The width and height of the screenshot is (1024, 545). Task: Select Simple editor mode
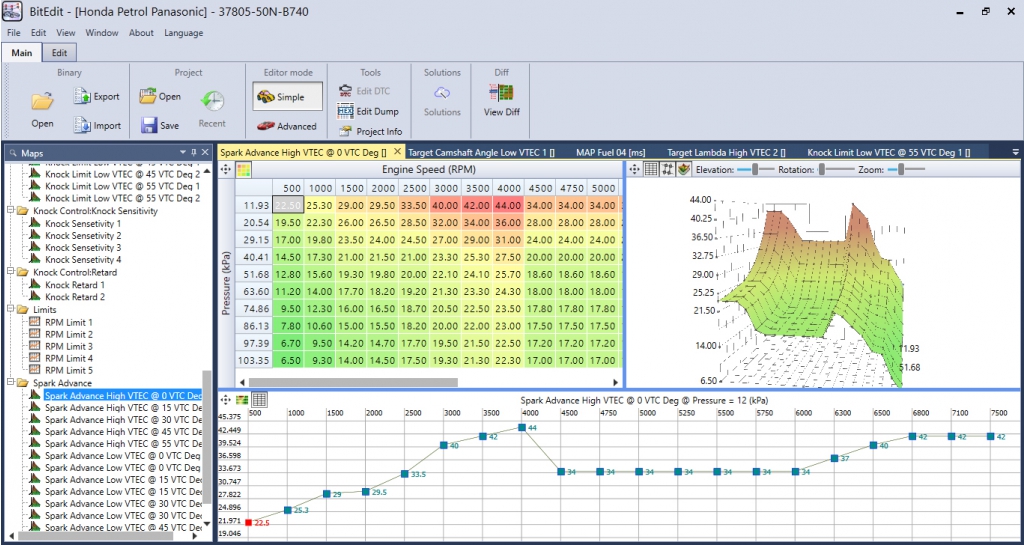(x=287, y=97)
